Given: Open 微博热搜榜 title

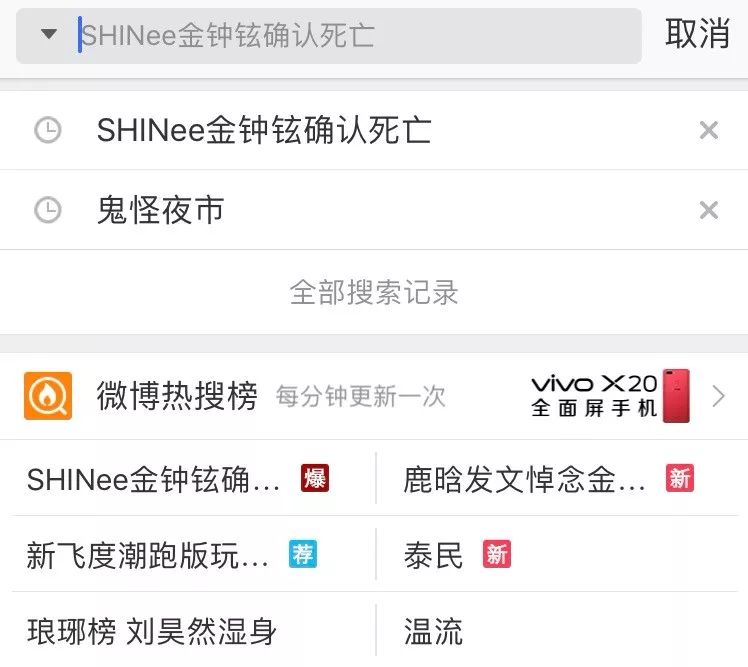Looking at the screenshot, I should pyautogui.click(x=177, y=396).
